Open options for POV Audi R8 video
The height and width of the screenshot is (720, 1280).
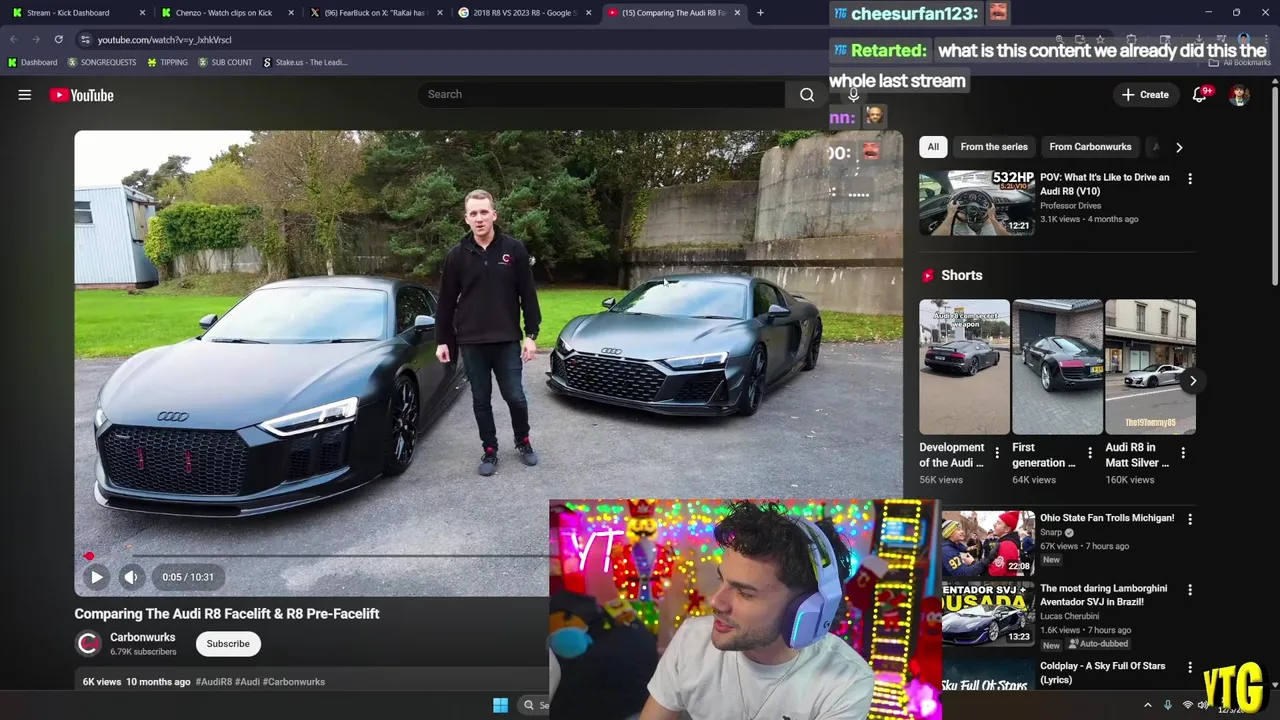1190,179
